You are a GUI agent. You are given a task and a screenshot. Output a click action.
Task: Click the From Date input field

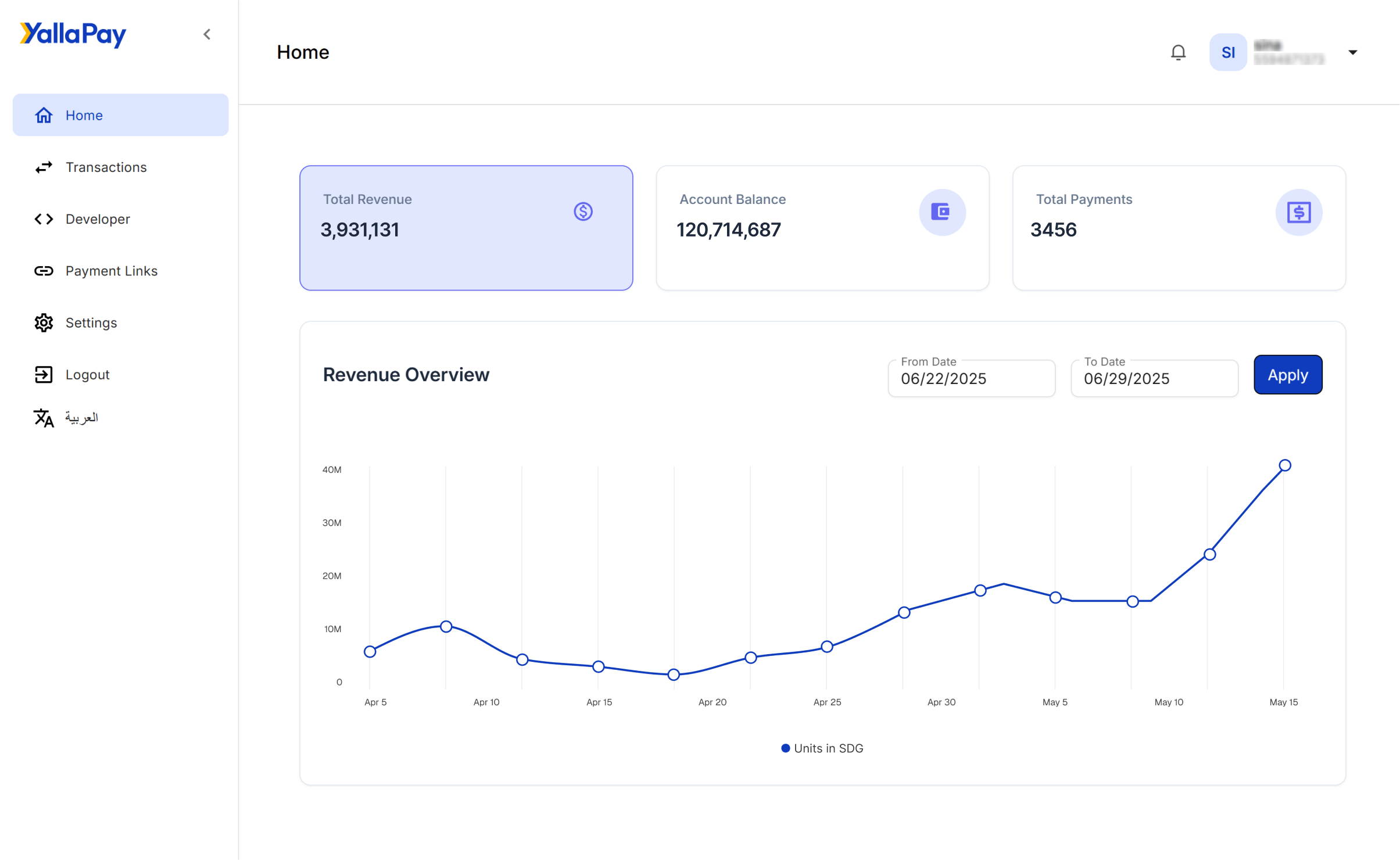(x=971, y=379)
